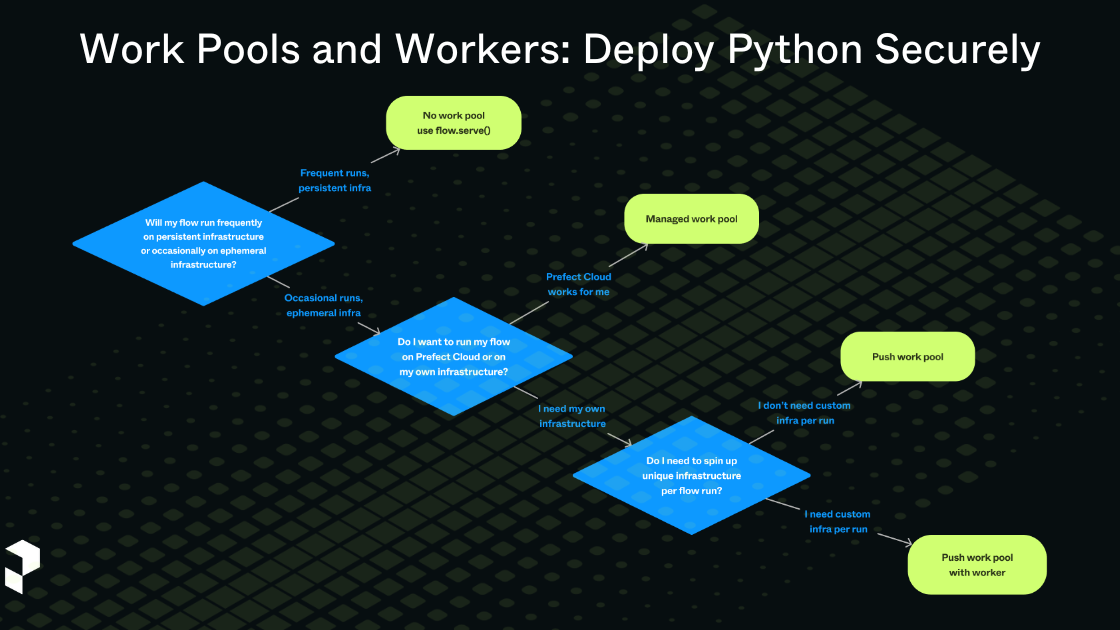Click the Prefect Cloud decision diamond

click(455, 356)
